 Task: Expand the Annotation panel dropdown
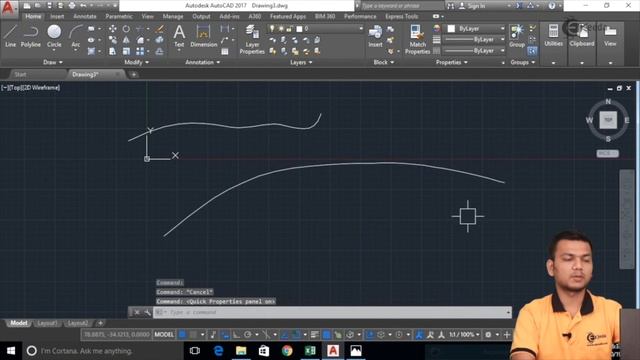point(202,62)
